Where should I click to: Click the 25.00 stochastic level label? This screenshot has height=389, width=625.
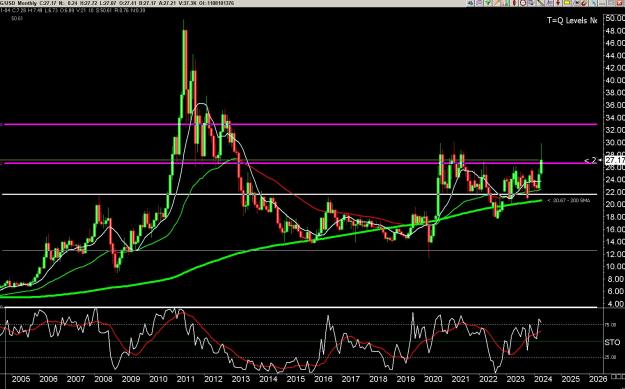(x=610, y=357)
